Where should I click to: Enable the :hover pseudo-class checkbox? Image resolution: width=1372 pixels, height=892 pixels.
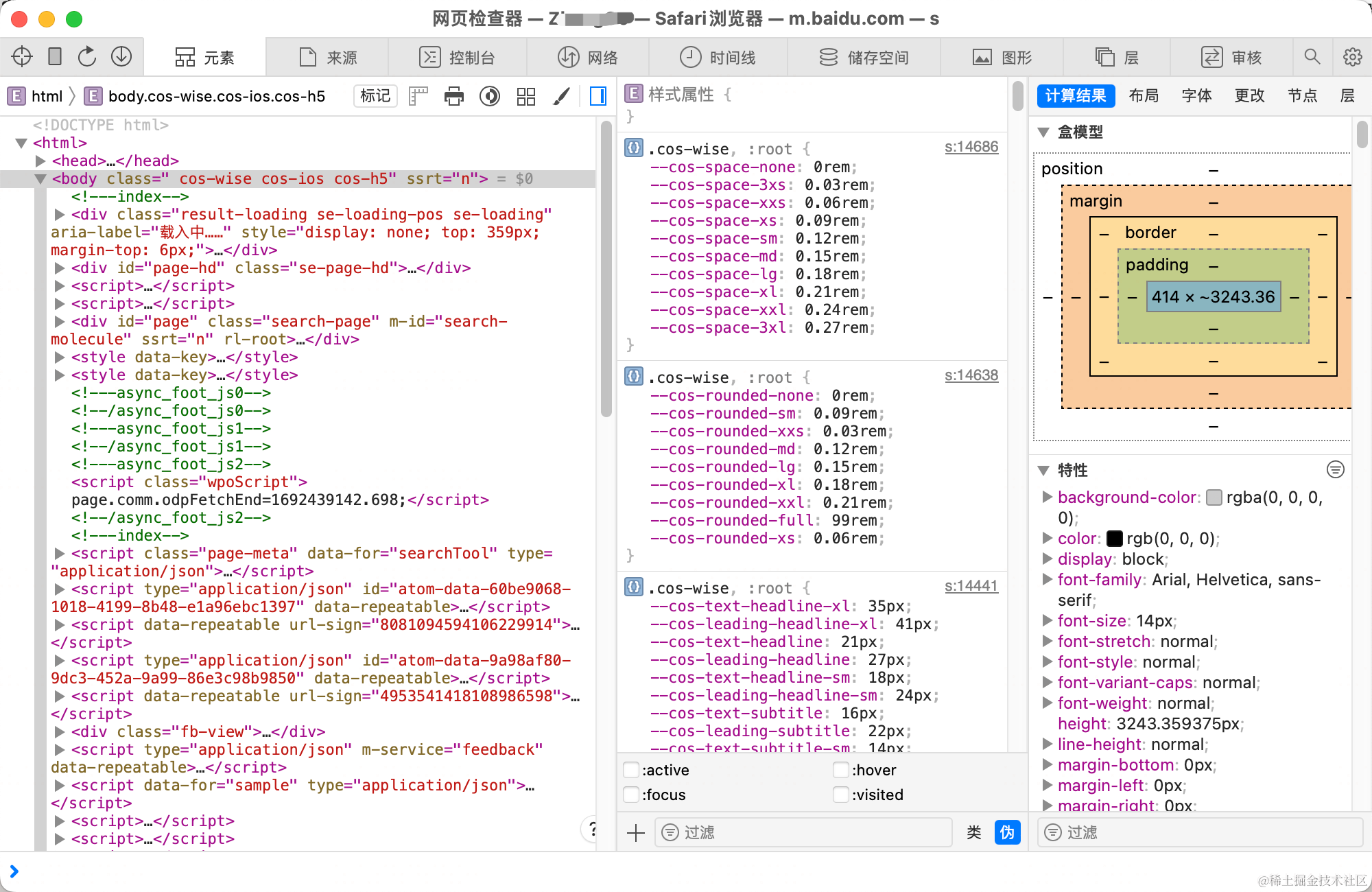pos(840,770)
